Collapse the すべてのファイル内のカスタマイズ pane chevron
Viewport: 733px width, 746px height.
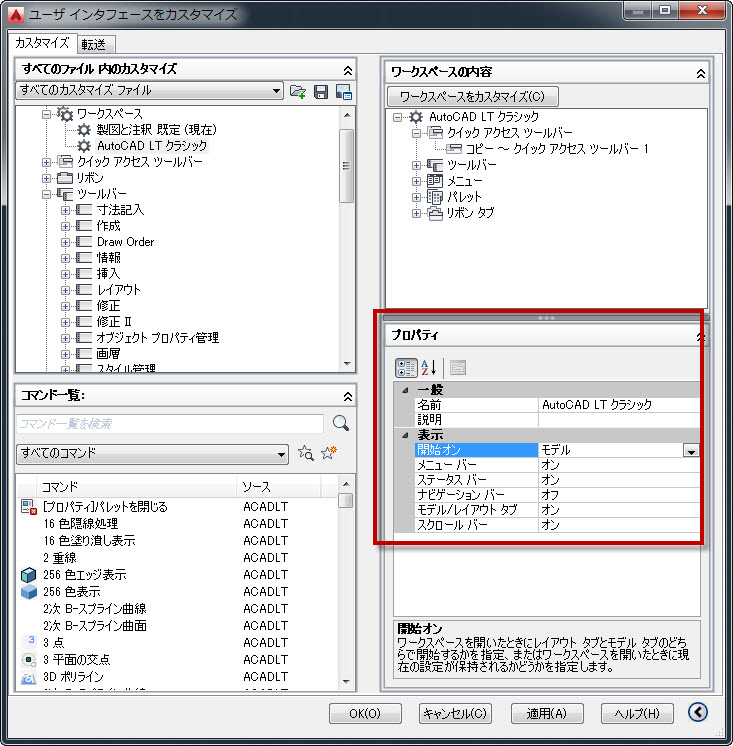tap(348, 70)
